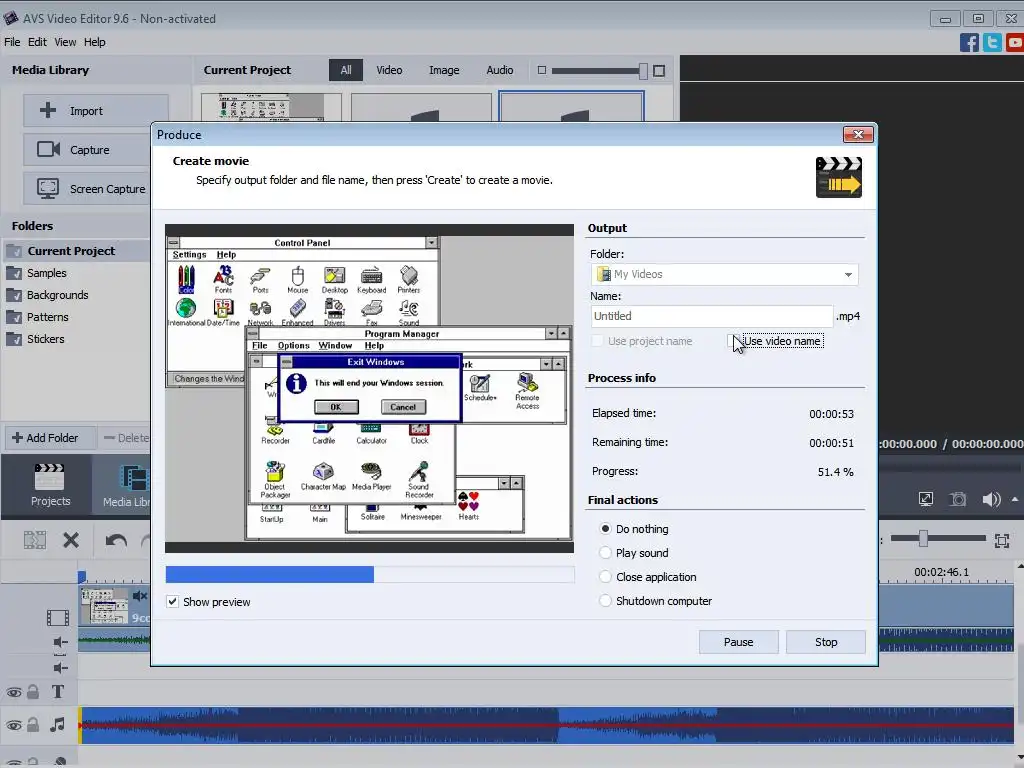Toggle the Show preview checkbox
This screenshot has width=1024, height=768.
click(172, 601)
